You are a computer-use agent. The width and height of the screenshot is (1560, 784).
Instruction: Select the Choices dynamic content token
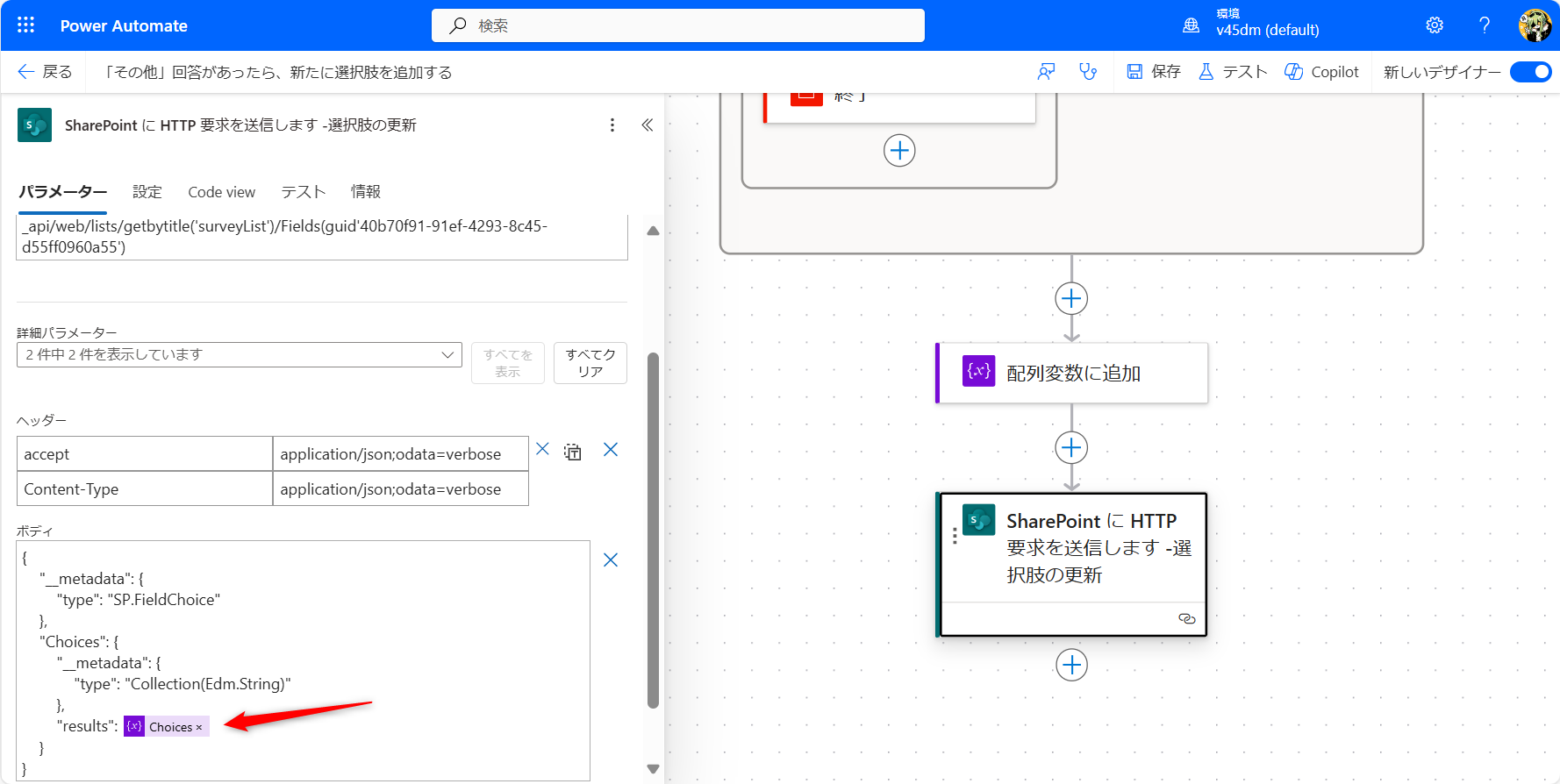point(166,726)
